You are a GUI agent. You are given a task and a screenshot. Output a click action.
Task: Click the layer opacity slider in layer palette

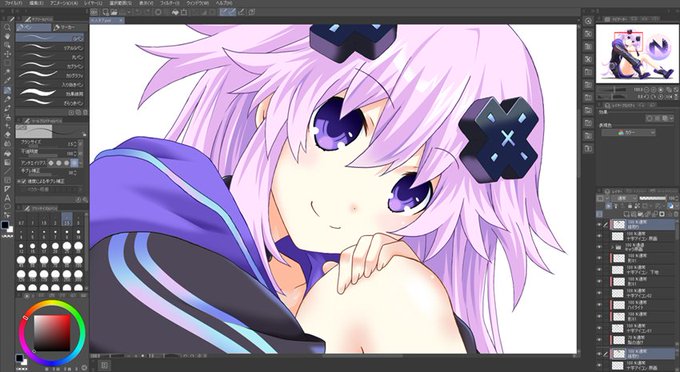[653, 198]
